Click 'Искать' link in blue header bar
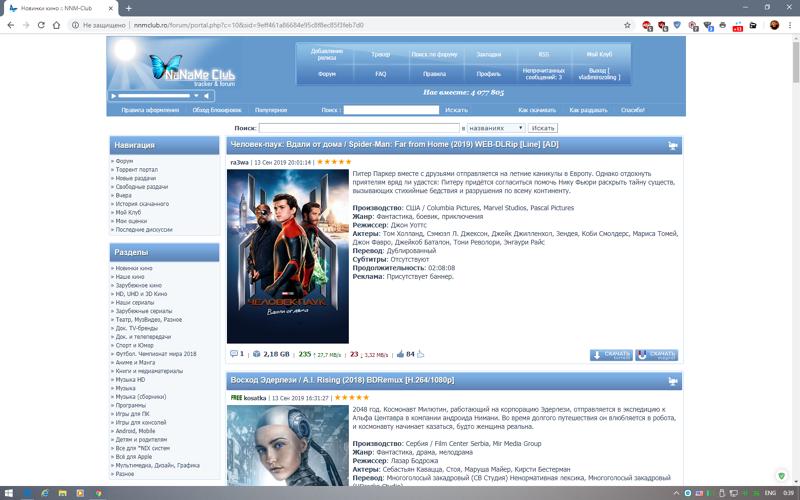The width and height of the screenshot is (800, 500). tap(456, 110)
